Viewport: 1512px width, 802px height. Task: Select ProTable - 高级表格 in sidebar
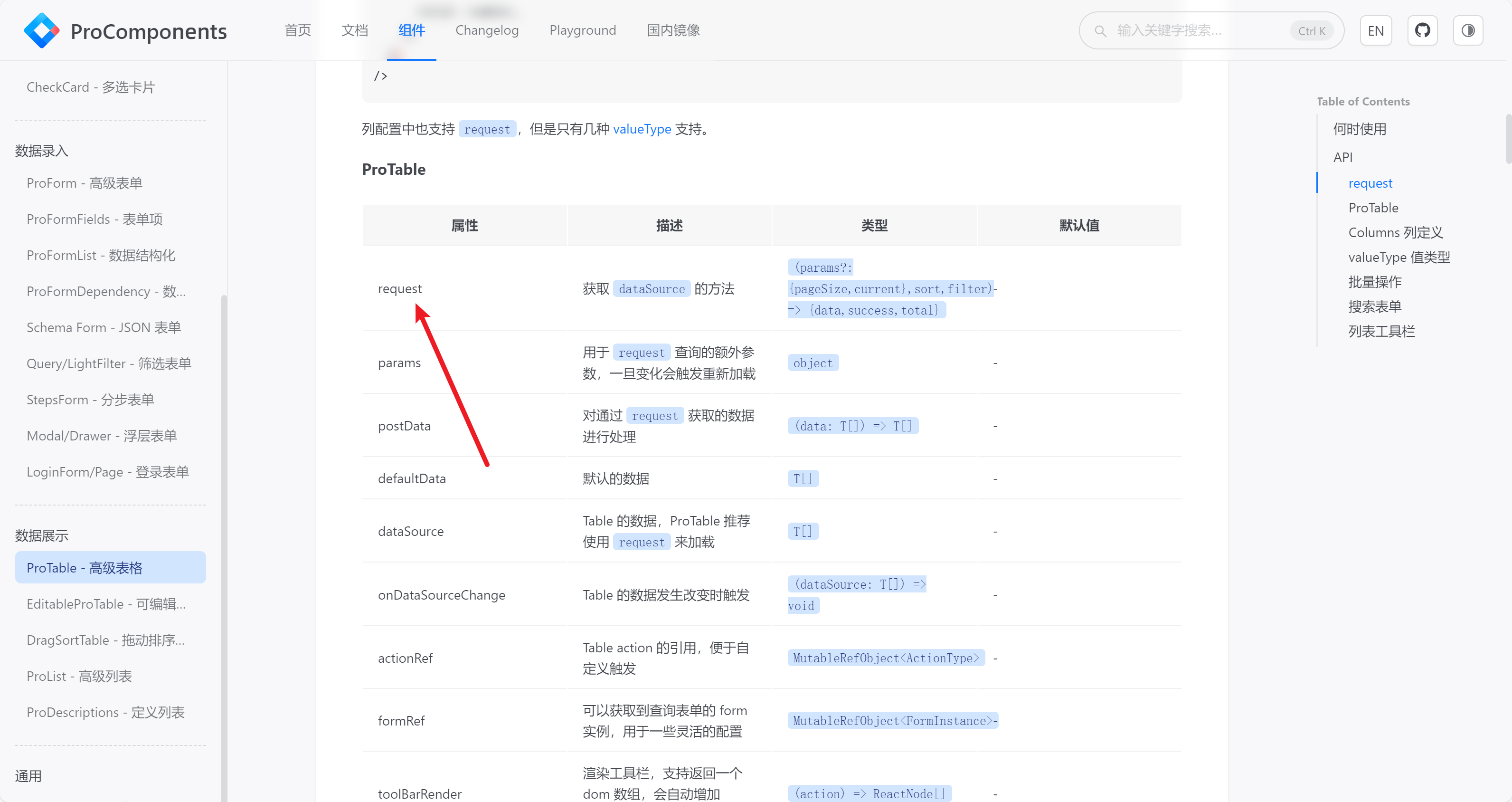[x=110, y=568]
